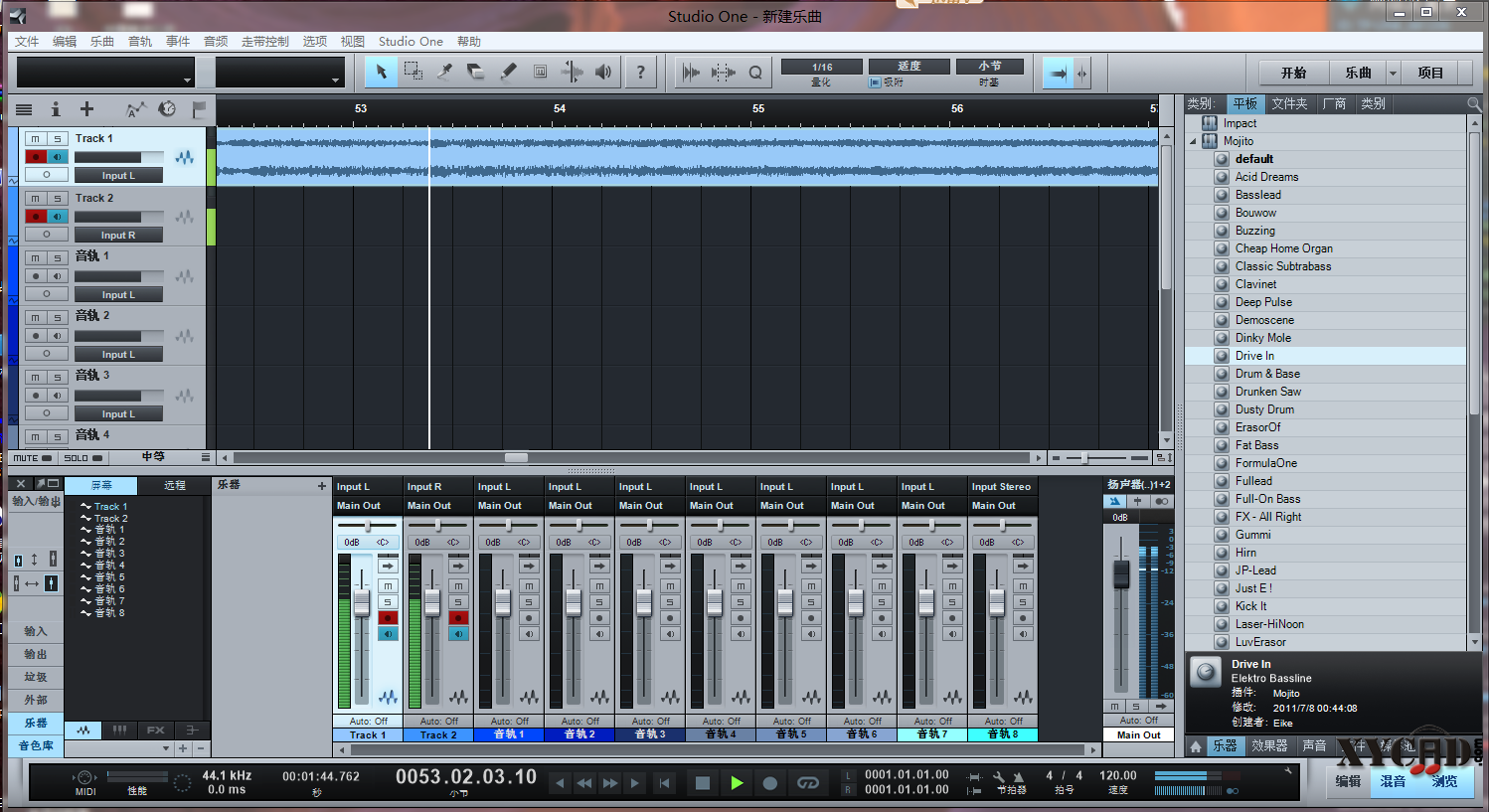Solo 音轨 1 in track header
The height and width of the screenshot is (812, 1489).
pos(58,258)
